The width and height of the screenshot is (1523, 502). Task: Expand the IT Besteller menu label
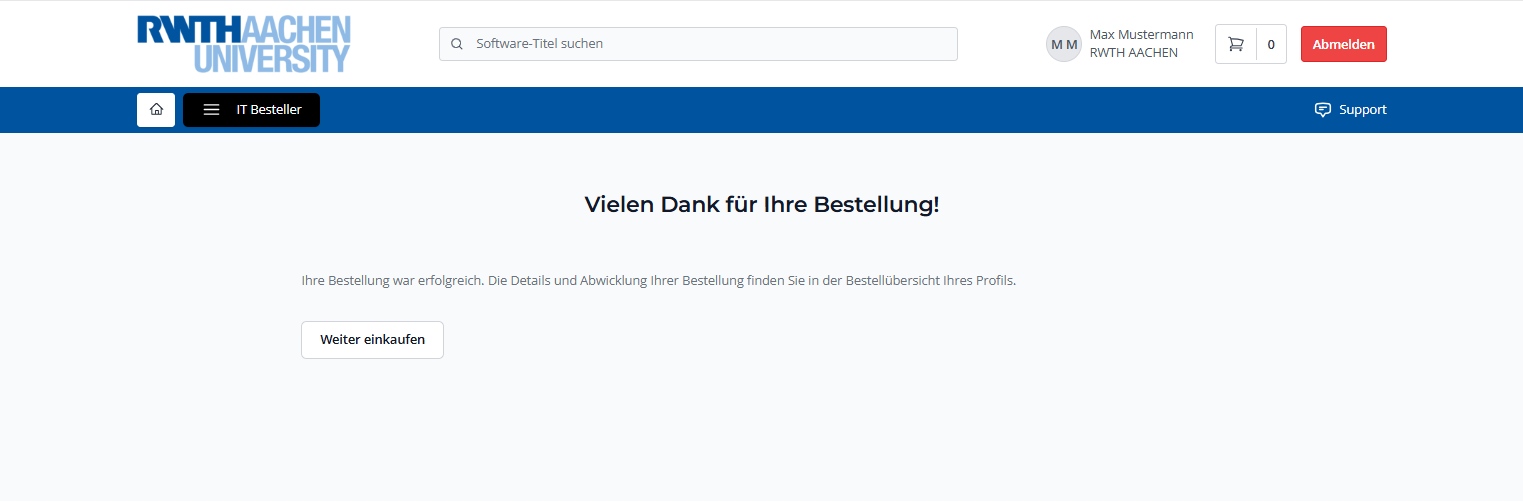[x=268, y=110]
